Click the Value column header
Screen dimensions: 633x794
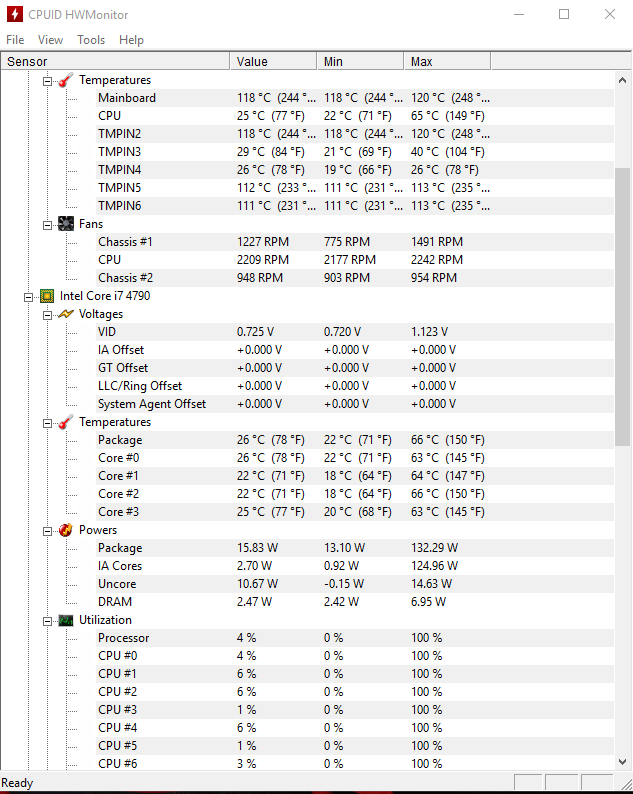coord(273,62)
